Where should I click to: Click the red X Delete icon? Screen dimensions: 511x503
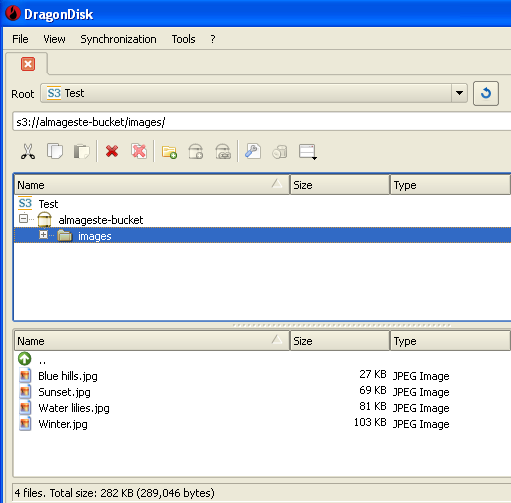tap(112, 151)
